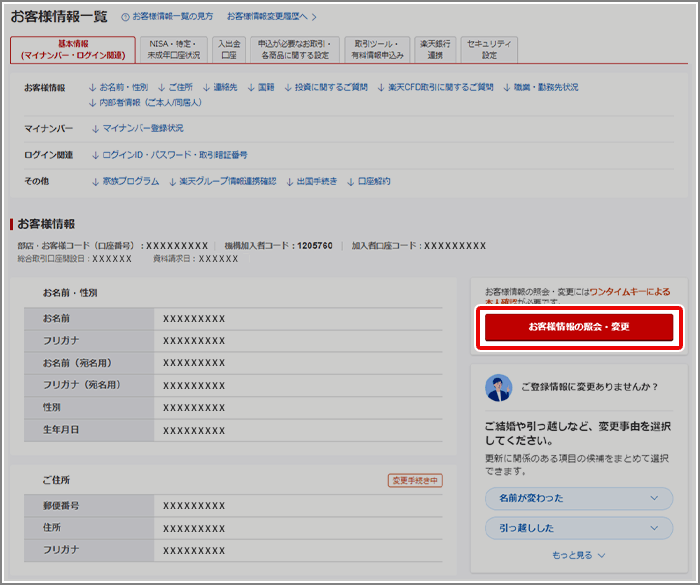Go to the セキュリティ設定 tab
This screenshot has width=700, height=585.
click(x=489, y=50)
